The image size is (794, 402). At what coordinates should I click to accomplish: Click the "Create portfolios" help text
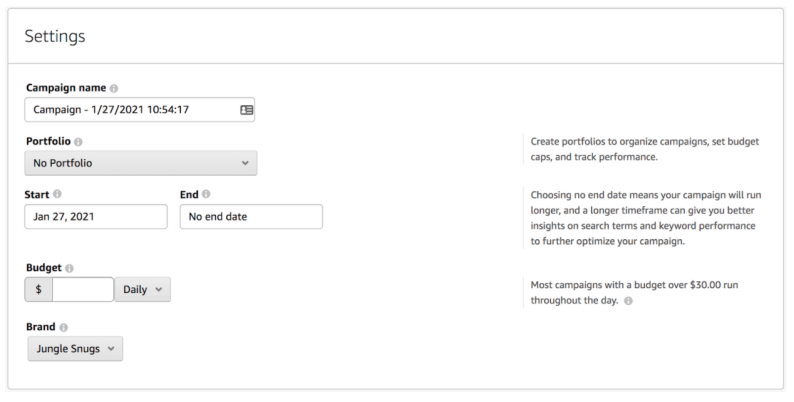(645, 149)
